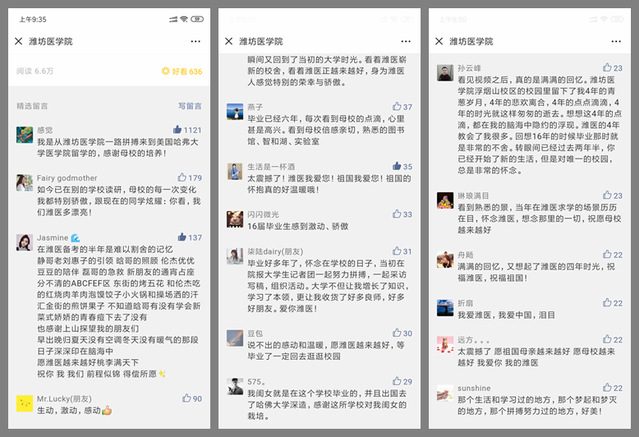The width and height of the screenshot is (639, 437).
Task: Open the three-dot menu in the left screen
Action: [196, 41]
